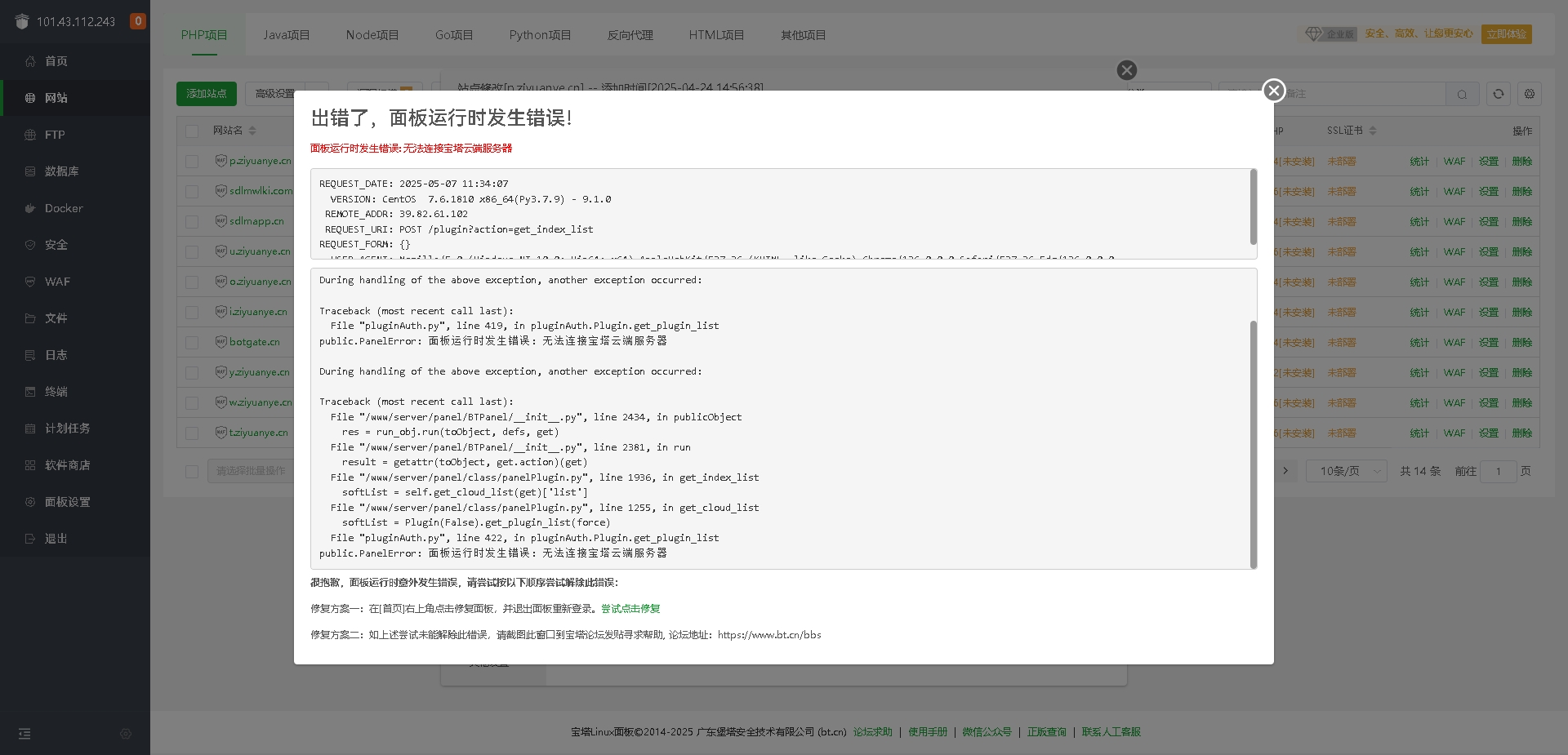Click the 添加站点 button
This screenshot has width=1568, height=755.
click(x=207, y=94)
